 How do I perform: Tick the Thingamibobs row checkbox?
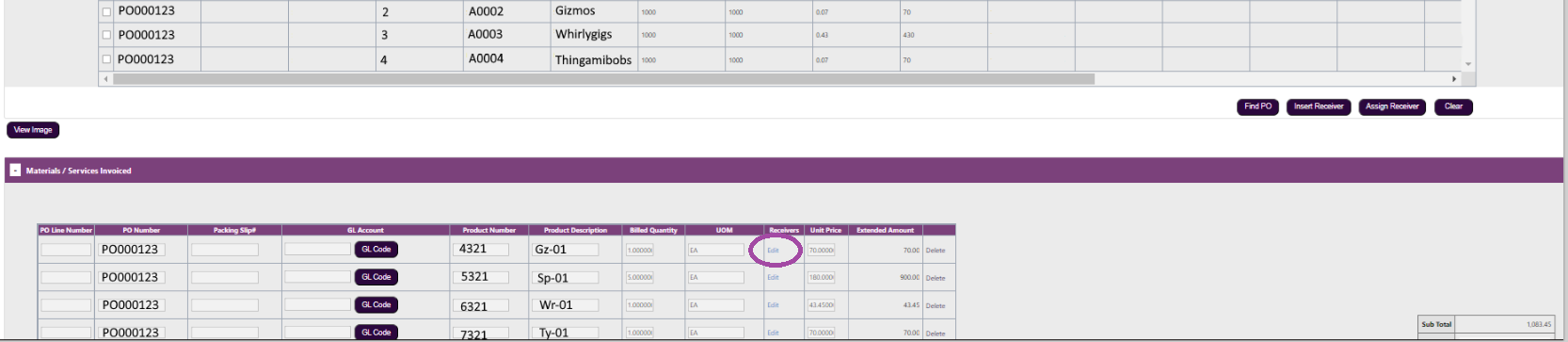pyautogui.click(x=106, y=59)
